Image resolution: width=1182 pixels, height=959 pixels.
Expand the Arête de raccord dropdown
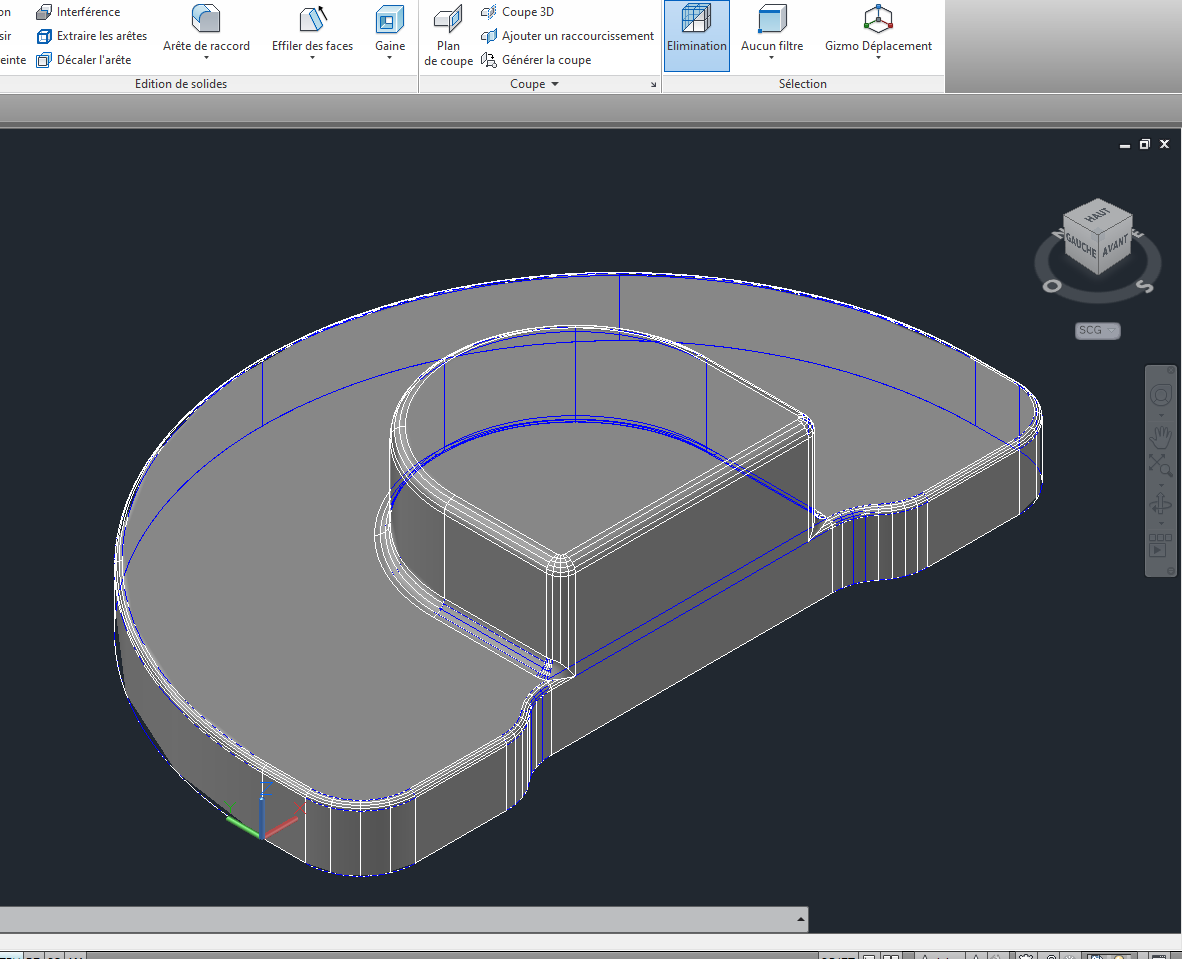click(206, 57)
